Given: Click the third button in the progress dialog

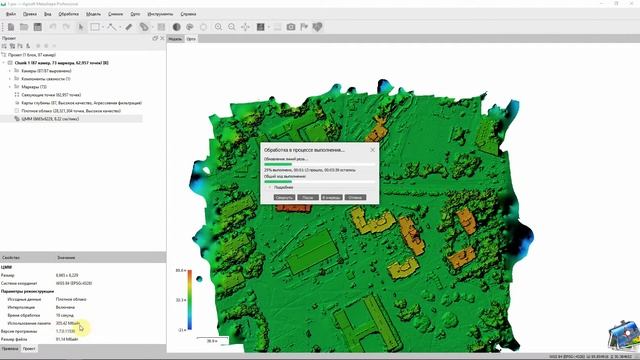Looking at the screenshot, I should (331, 197).
